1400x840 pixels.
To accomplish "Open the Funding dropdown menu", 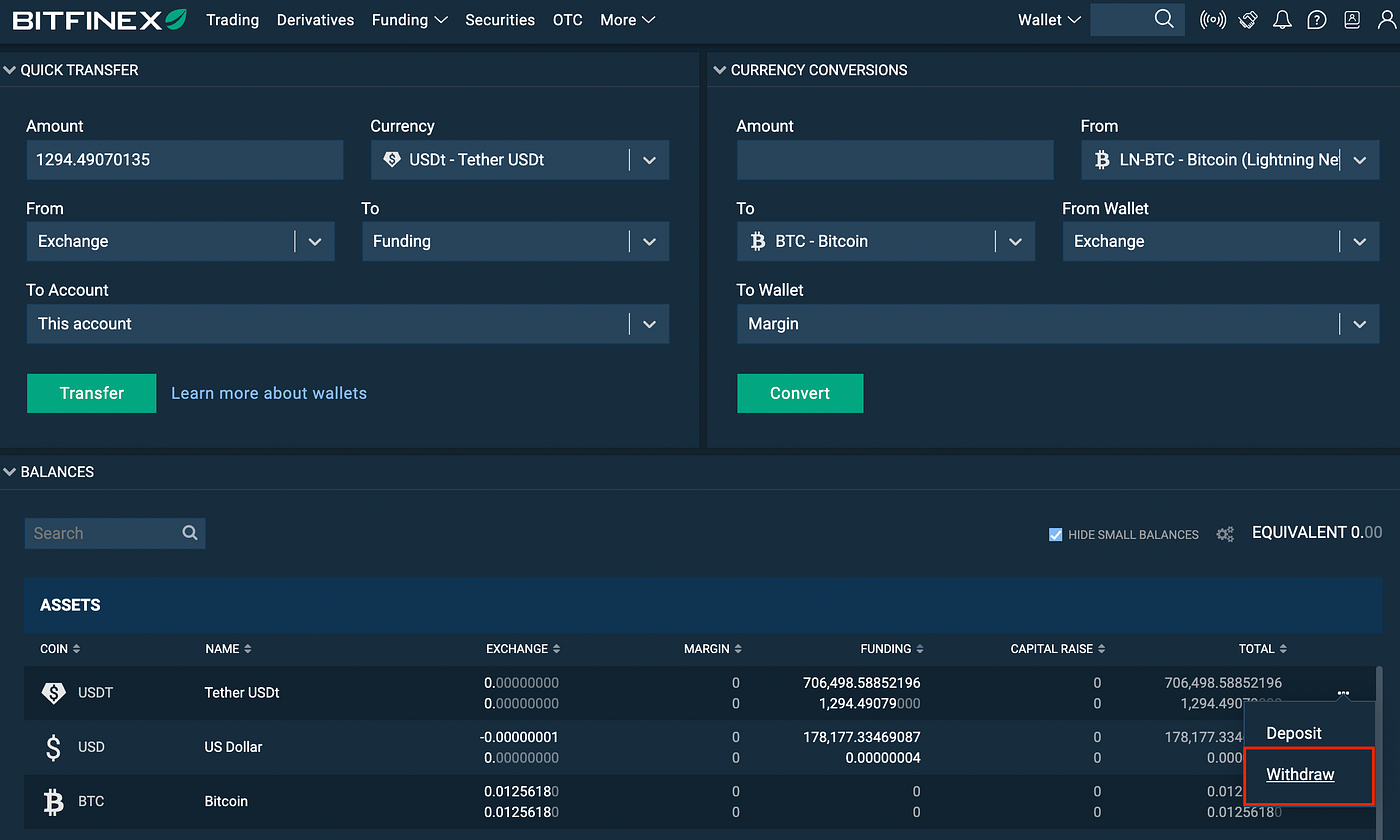I will 409,20.
